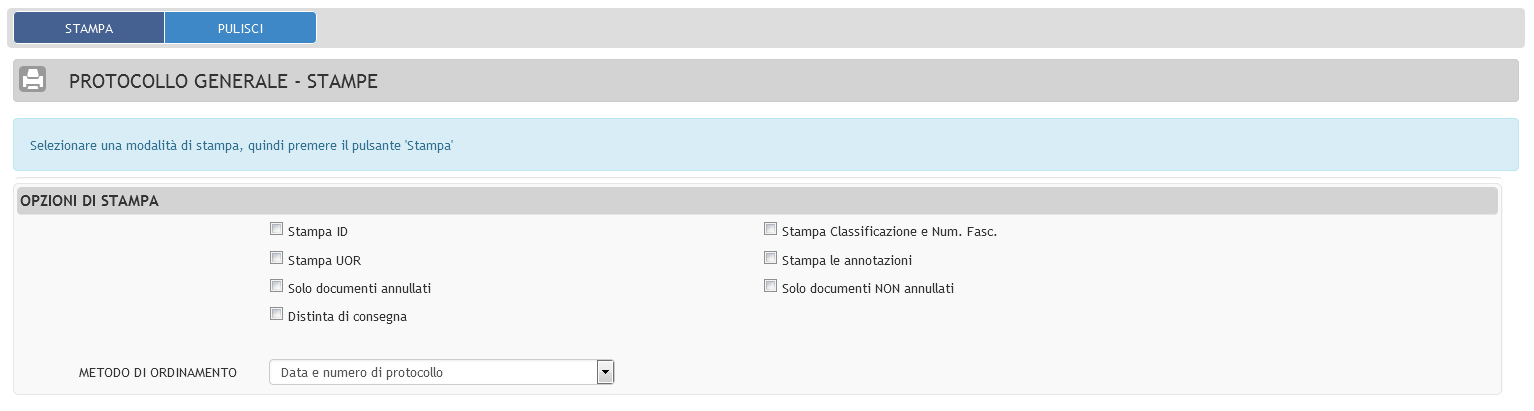Open the dropdown arrow for Metodo di ordinamento
The width and height of the screenshot is (1534, 411).
coord(604,372)
